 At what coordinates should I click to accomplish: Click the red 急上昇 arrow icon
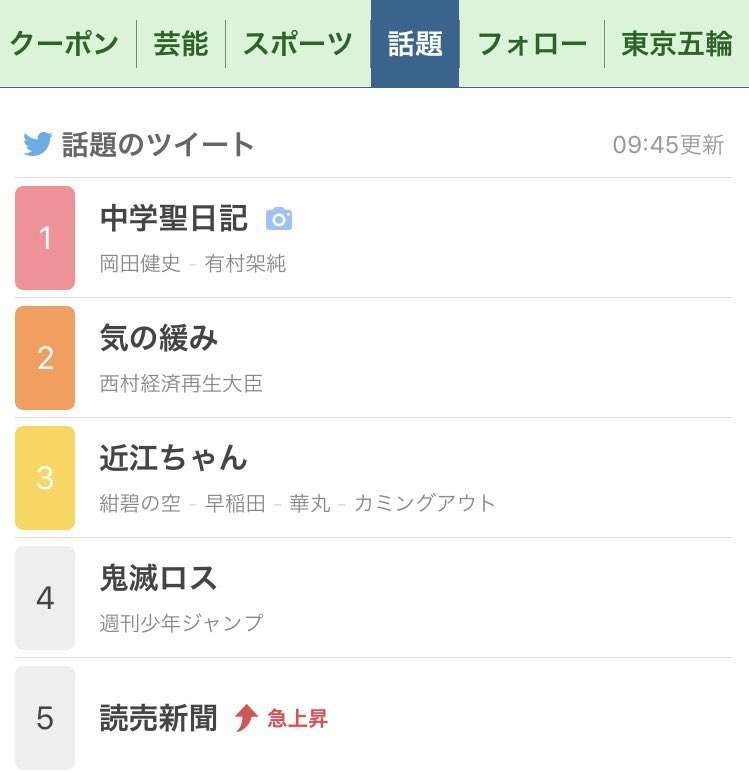pos(246,717)
